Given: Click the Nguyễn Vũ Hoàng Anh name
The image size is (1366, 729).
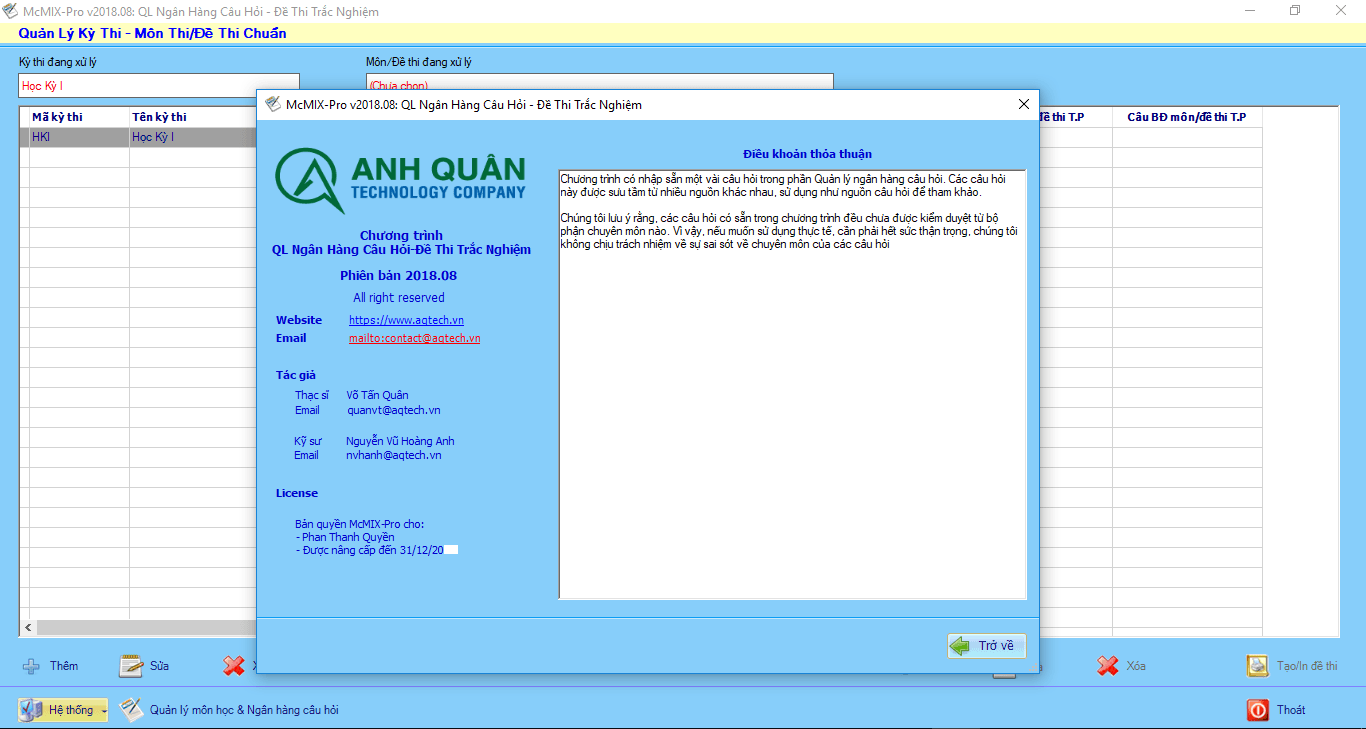Looking at the screenshot, I should tap(400, 441).
